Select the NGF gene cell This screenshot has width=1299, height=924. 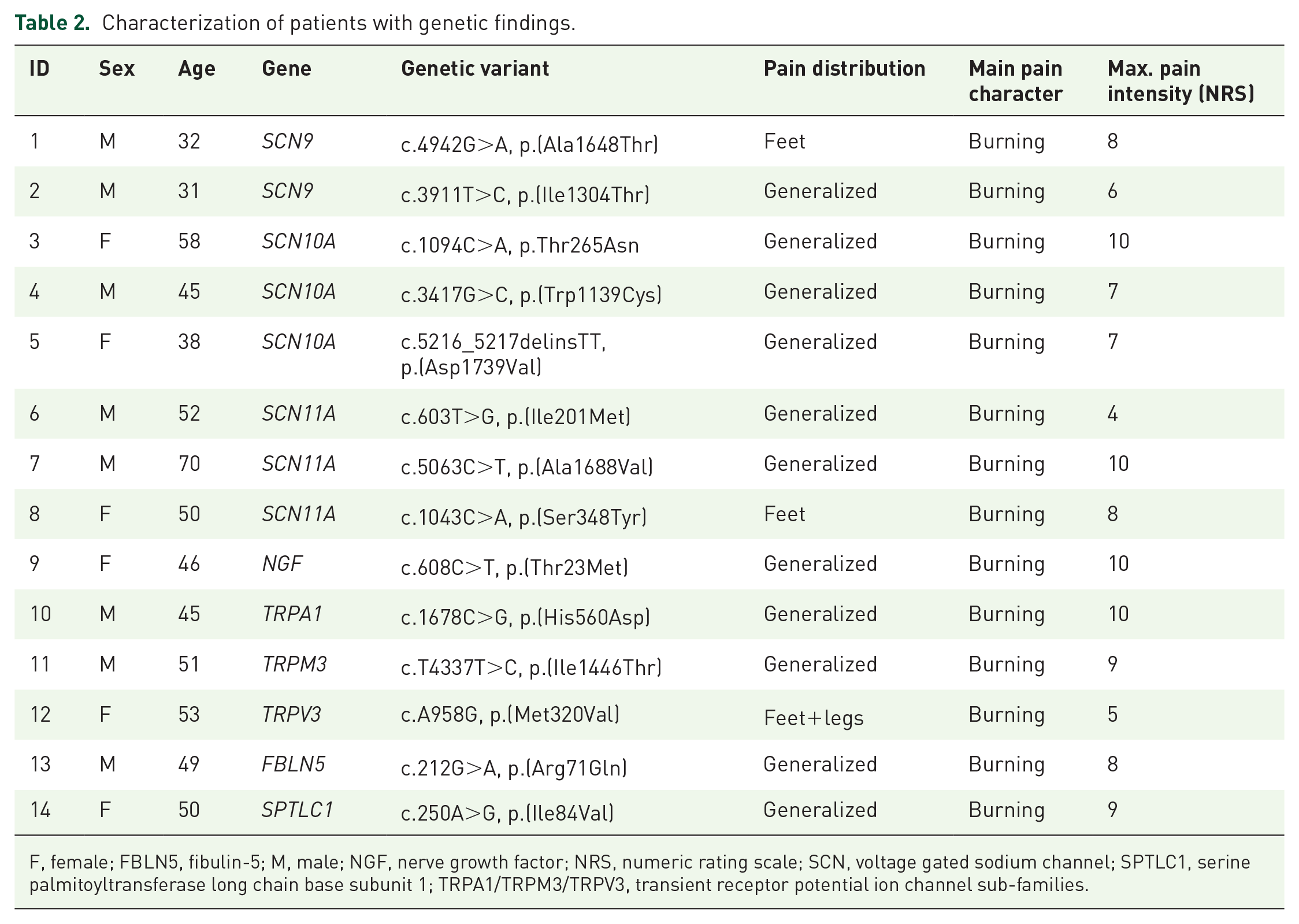(282, 564)
